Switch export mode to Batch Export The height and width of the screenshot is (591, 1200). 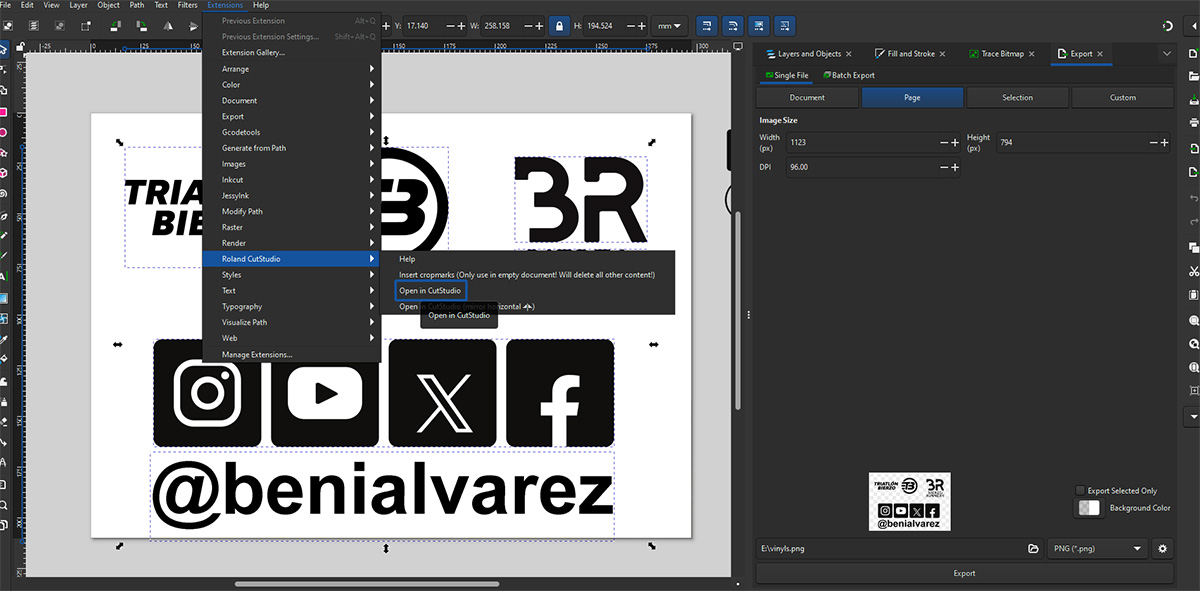pos(849,75)
